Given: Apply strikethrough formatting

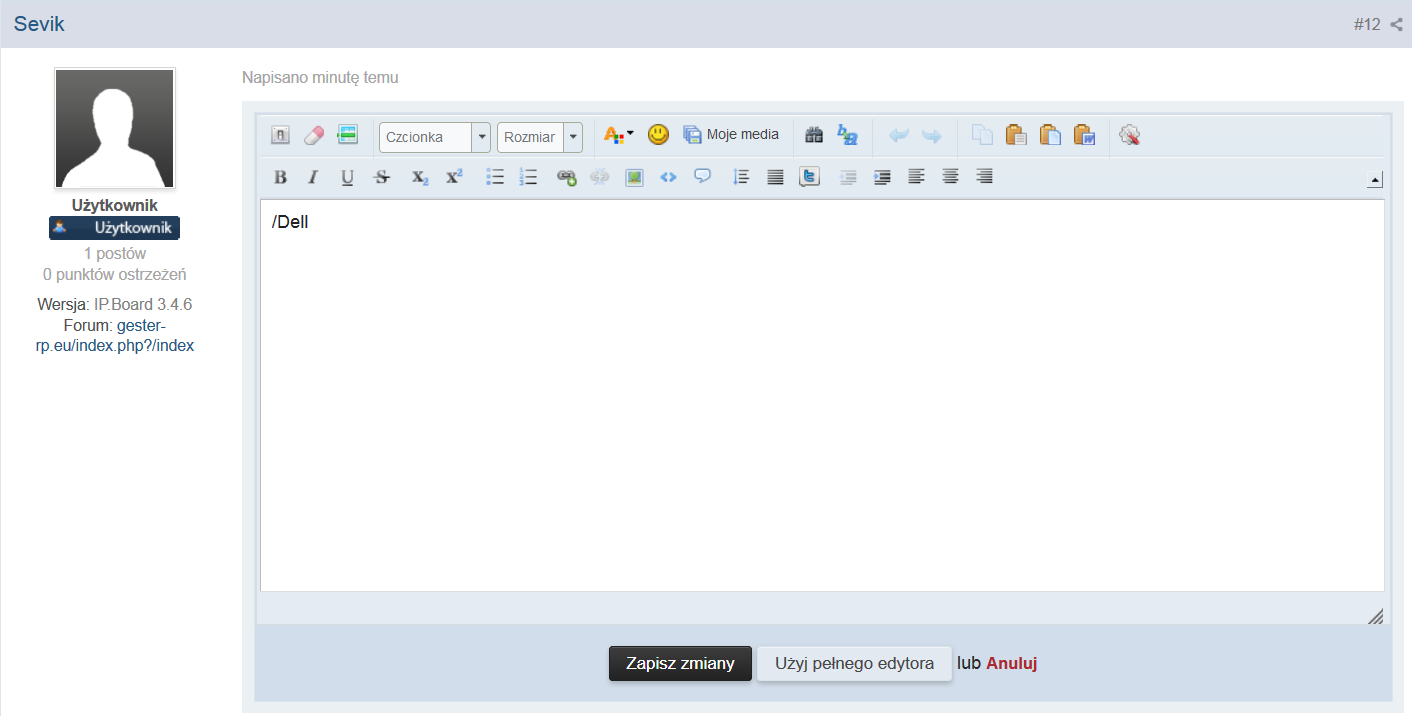Looking at the screenshot, I should pyautogui.click(x=381, y=177).
